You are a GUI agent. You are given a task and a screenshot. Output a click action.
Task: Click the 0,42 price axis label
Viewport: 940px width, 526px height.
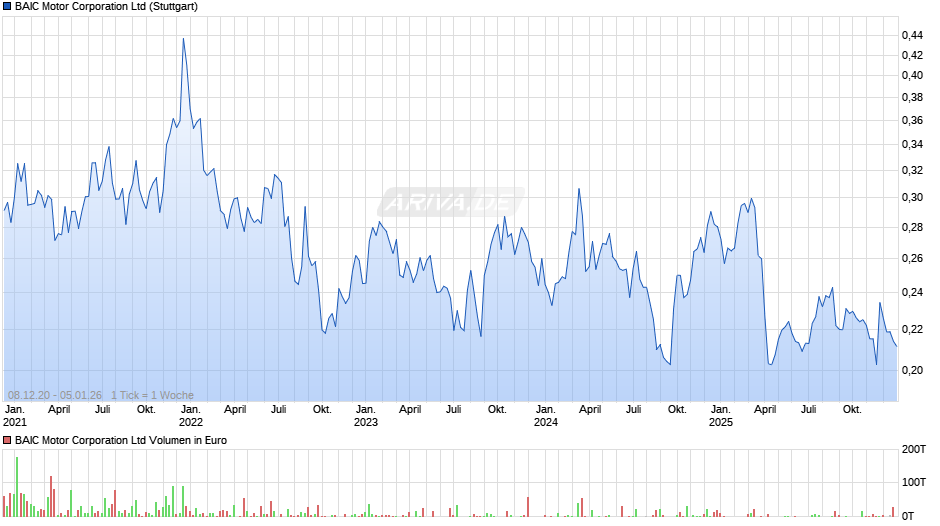pos(912,55)
